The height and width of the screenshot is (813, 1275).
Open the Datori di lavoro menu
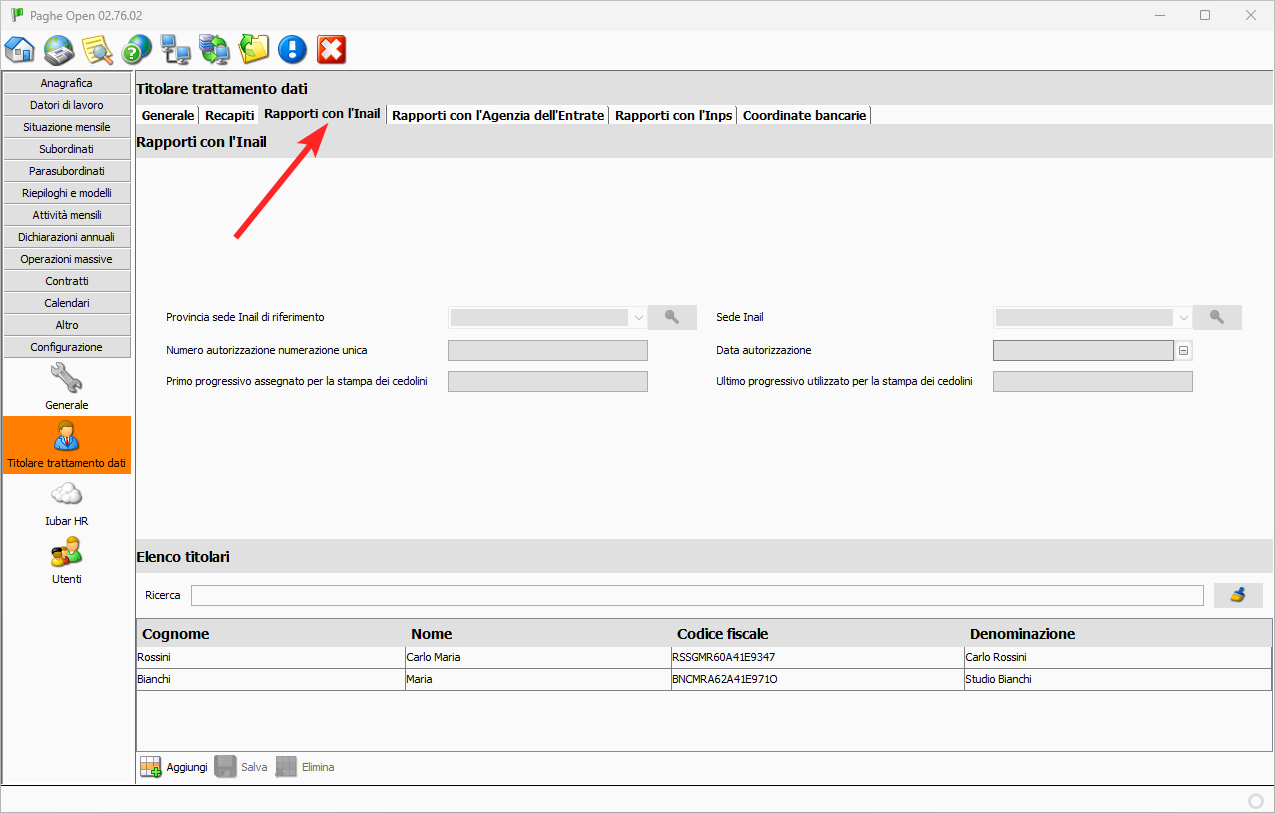(x=66, y=105)
